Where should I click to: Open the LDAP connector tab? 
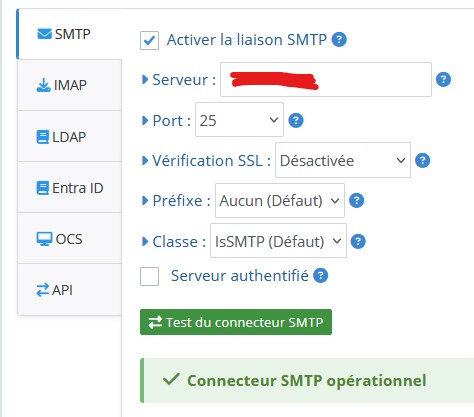[x=69, y=136]
